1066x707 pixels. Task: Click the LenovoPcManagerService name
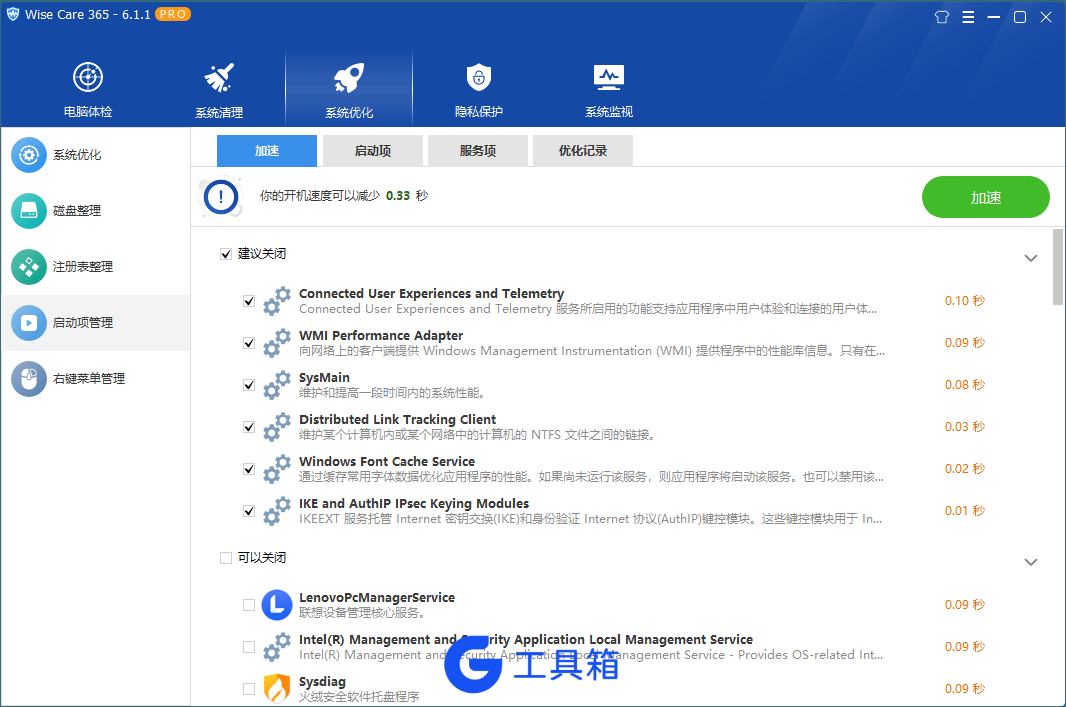[377, 598]
